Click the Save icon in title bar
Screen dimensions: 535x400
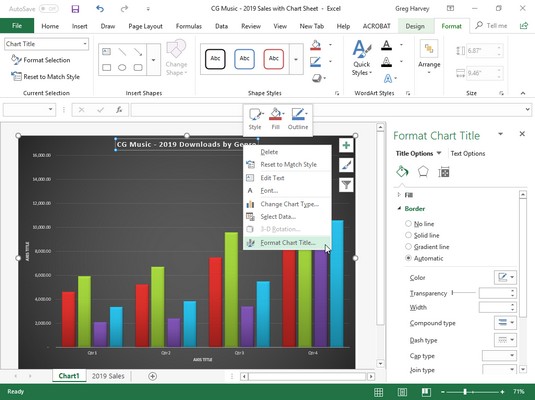[x=75, y=9]
